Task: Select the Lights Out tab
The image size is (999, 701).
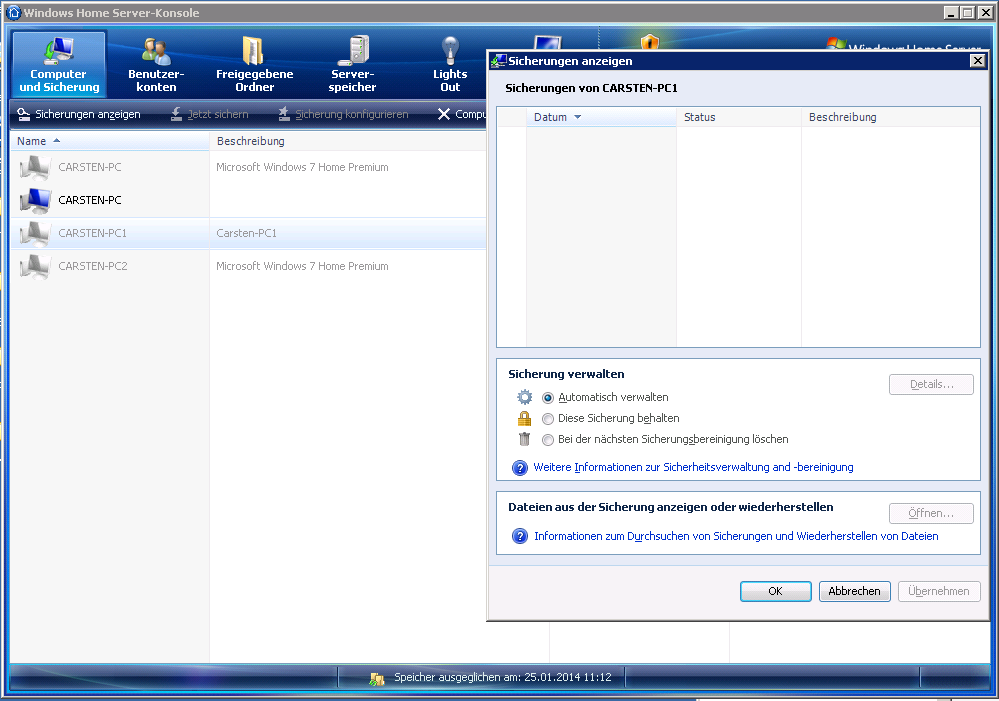Action: click(x=450, y=64)
